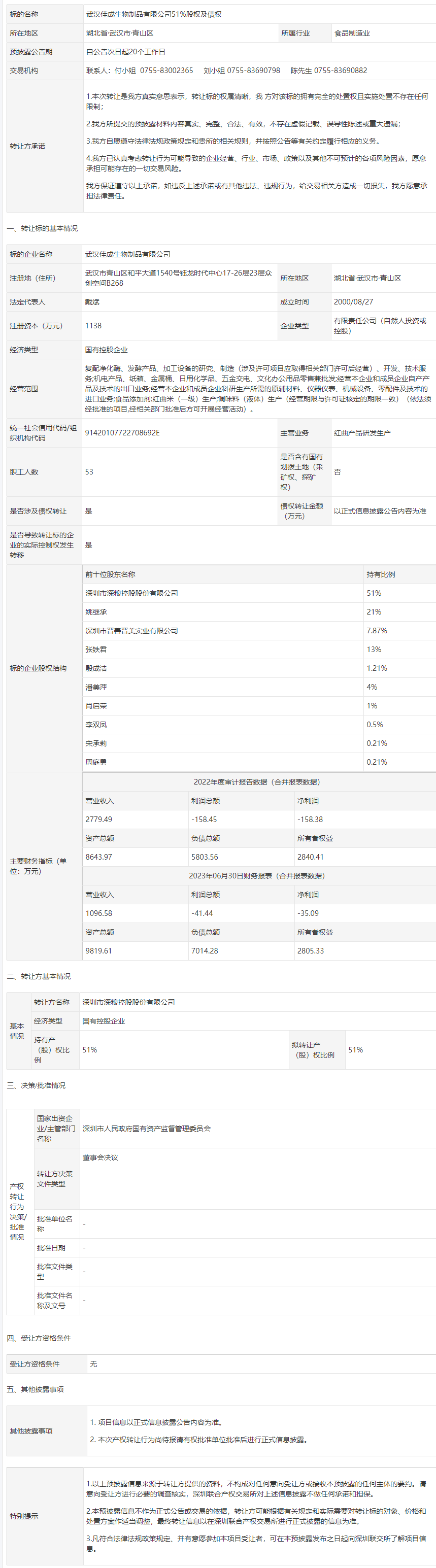Click region value 湖北省·武汉市·青山区 beside 食品制造业

coord(119,33)
